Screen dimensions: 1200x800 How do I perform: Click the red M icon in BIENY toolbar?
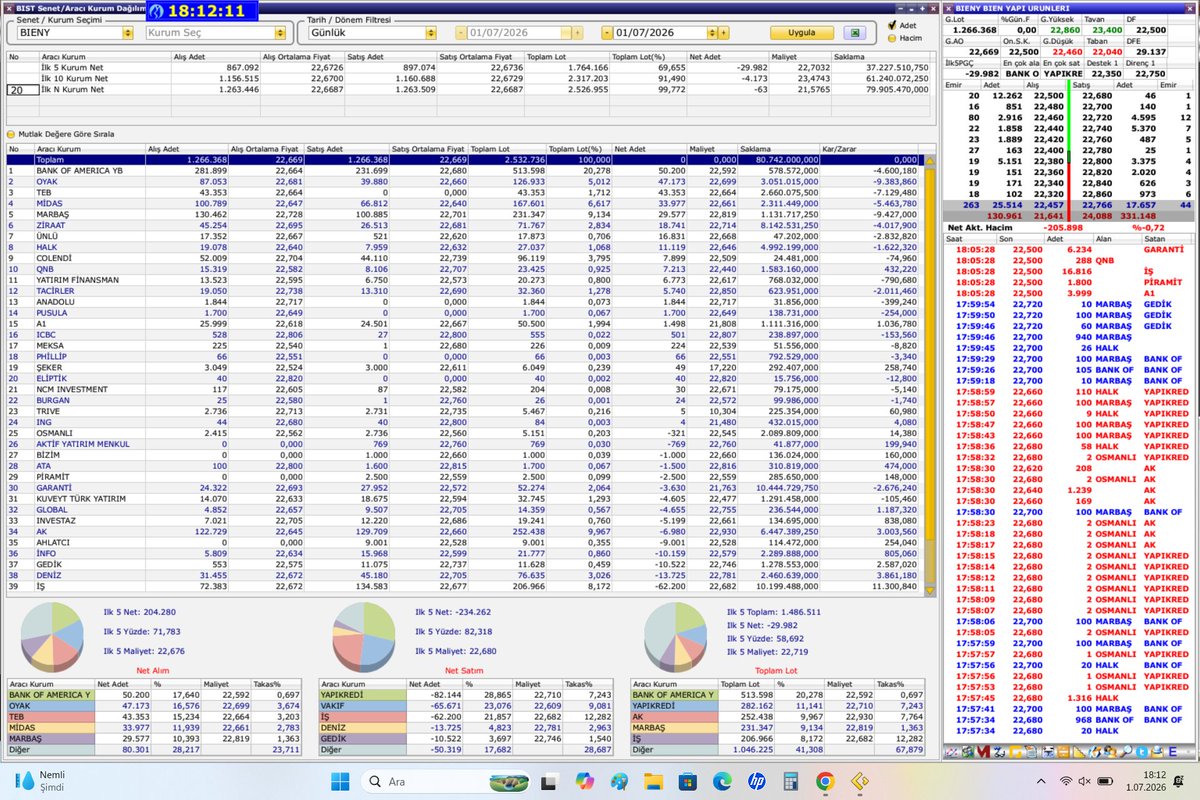983,751
